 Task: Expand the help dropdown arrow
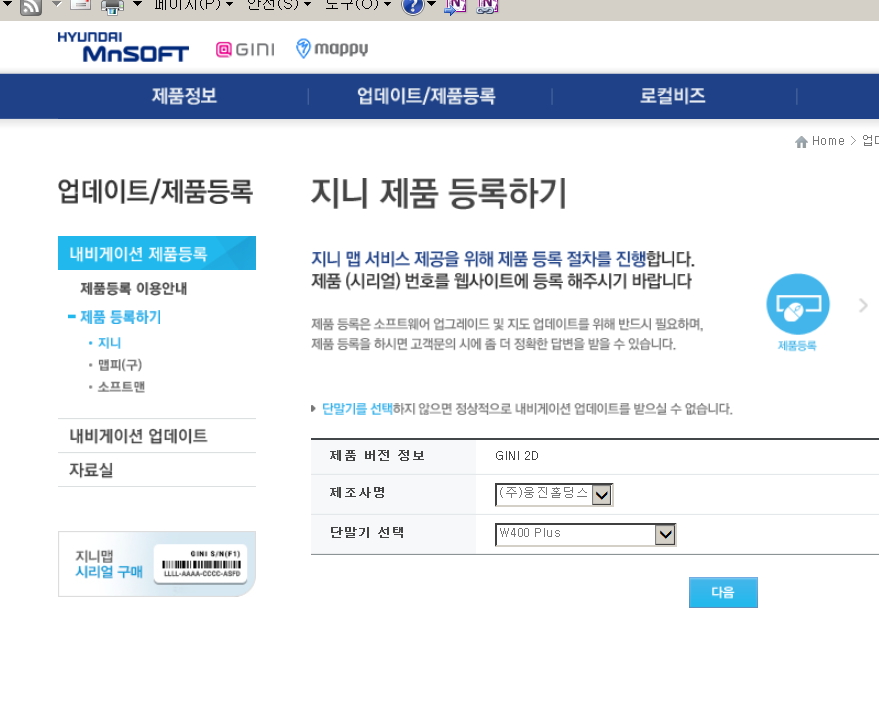coord(431,4)
